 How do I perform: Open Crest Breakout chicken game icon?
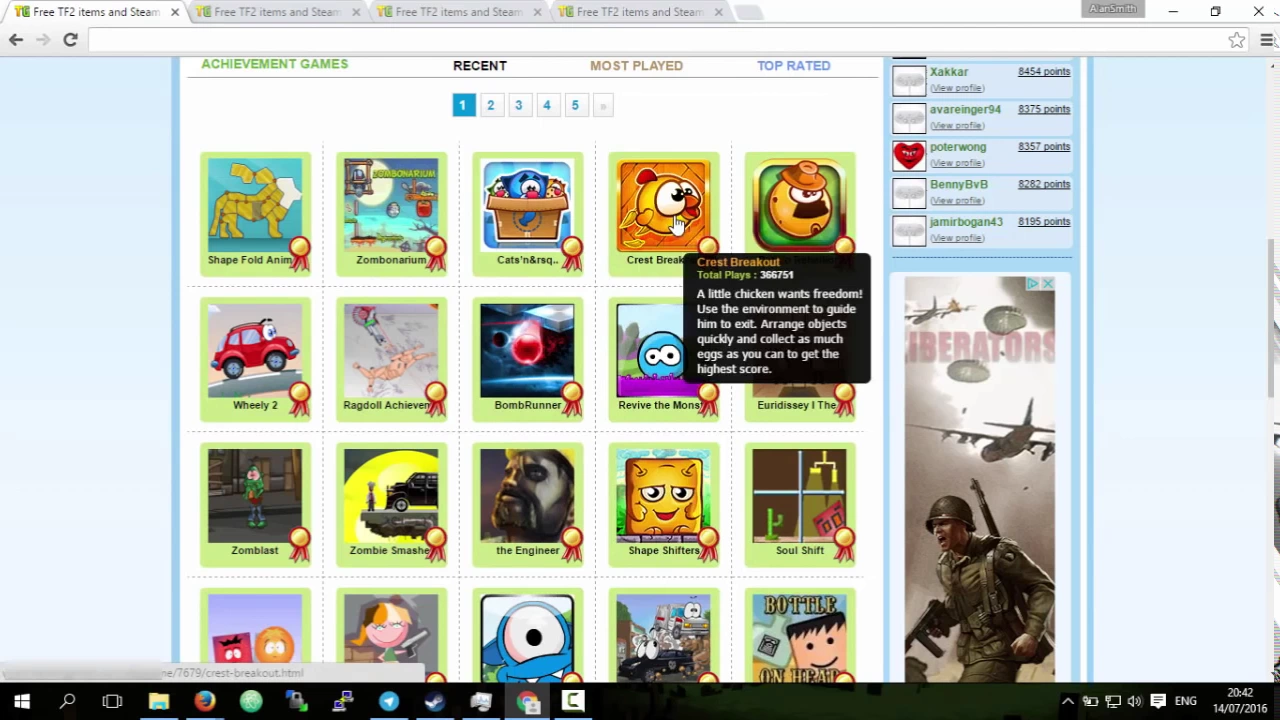click(663, 205)
